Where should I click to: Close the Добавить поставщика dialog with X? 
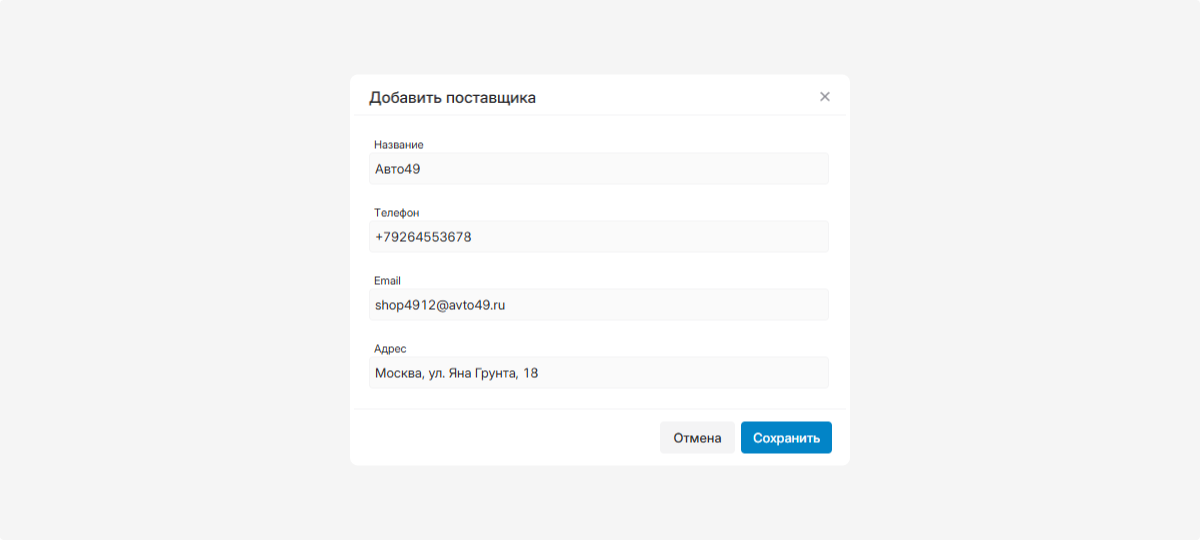point(825,97)
